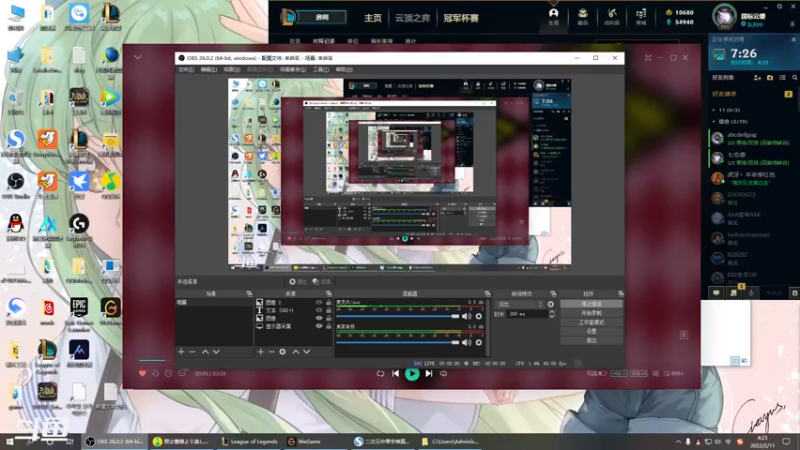
Task: Toggle visibility of source 图像 2
Action: point(319,303)
